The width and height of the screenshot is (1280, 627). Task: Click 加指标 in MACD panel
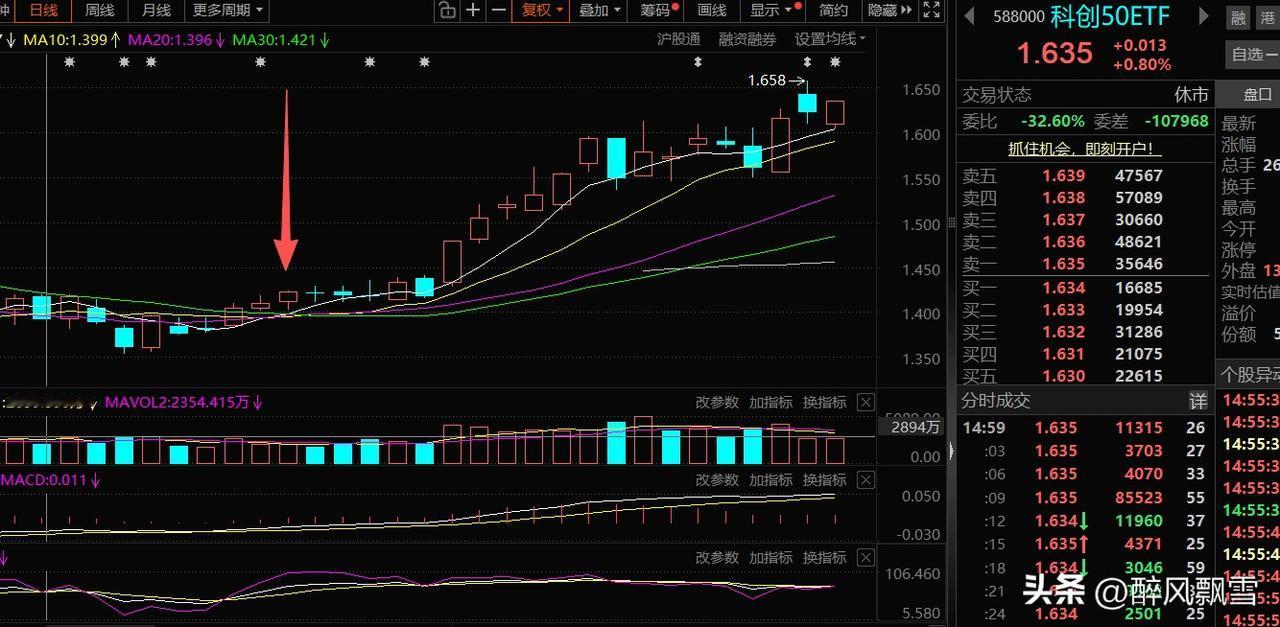771,480
